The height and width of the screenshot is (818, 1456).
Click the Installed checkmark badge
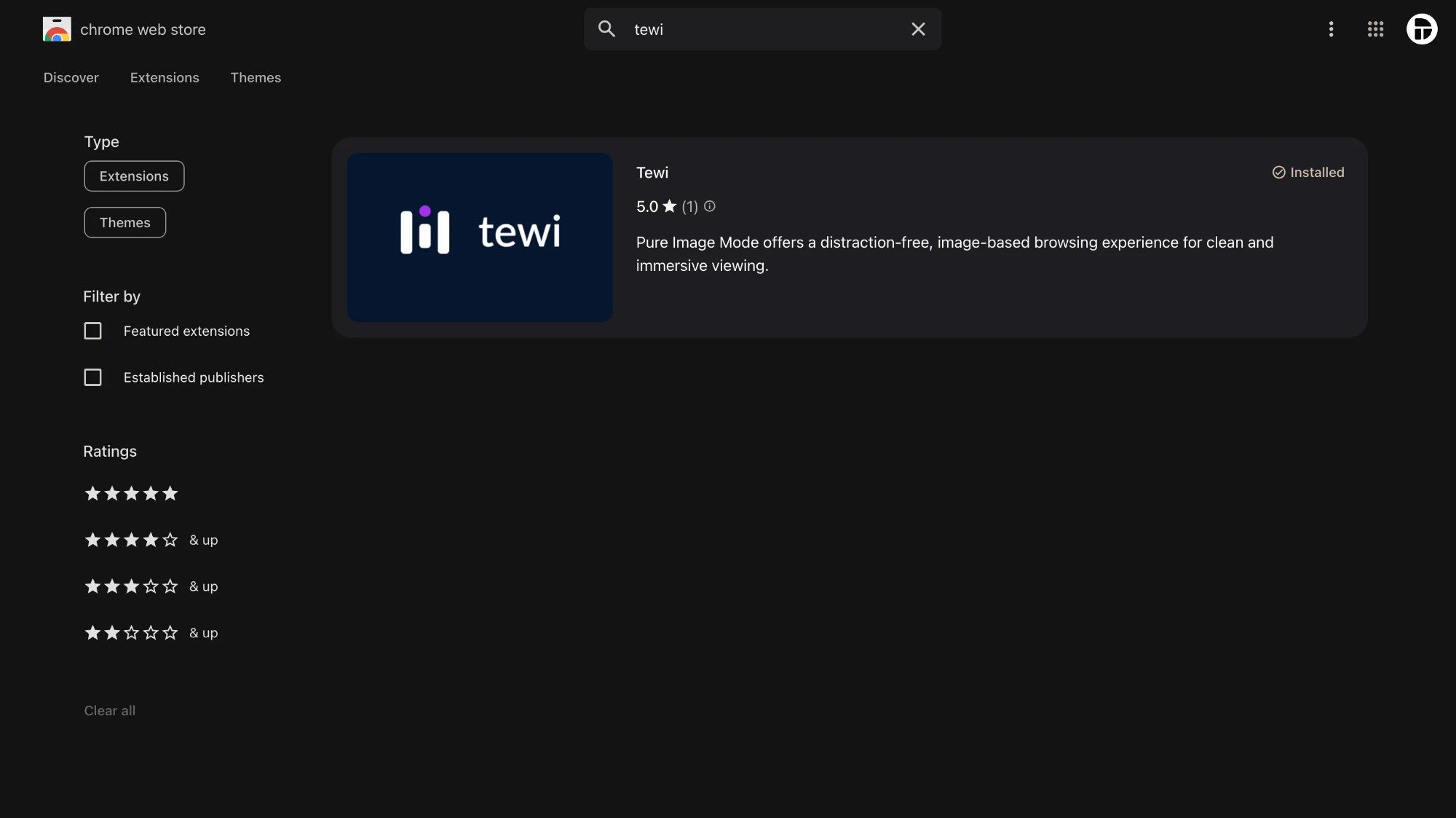pyautogui.click(x=1308, y=173)
